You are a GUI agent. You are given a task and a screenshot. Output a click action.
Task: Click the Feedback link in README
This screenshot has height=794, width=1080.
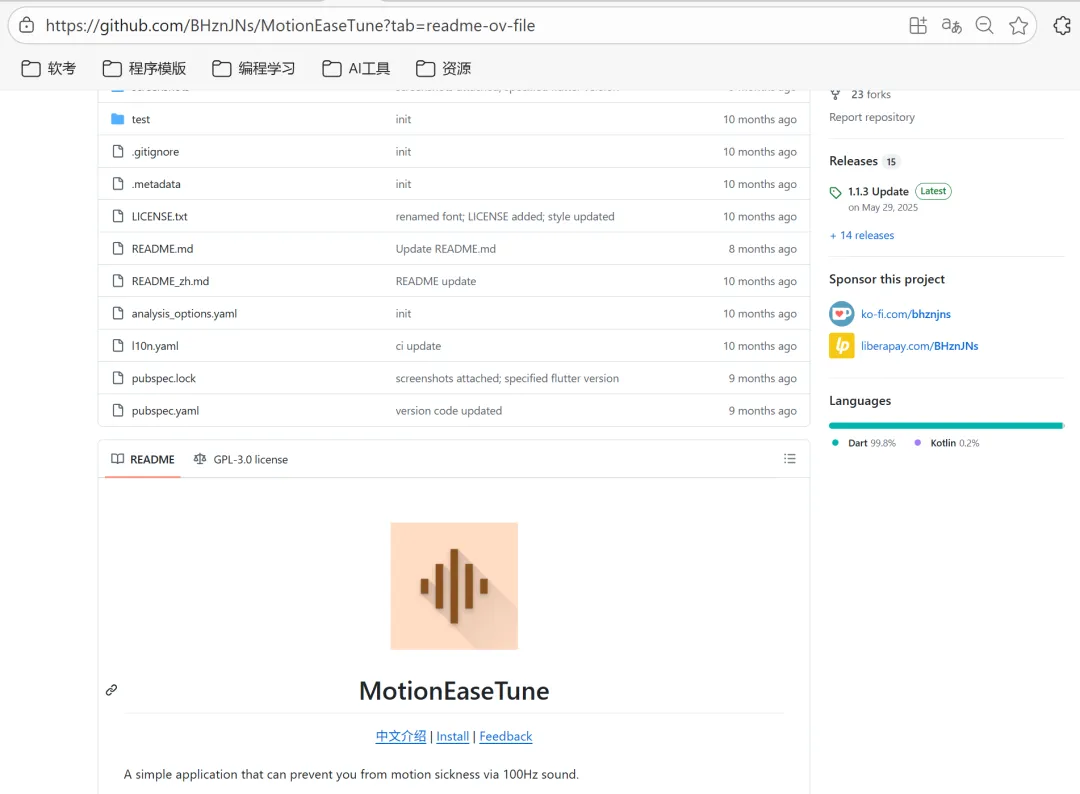(506, 736)
